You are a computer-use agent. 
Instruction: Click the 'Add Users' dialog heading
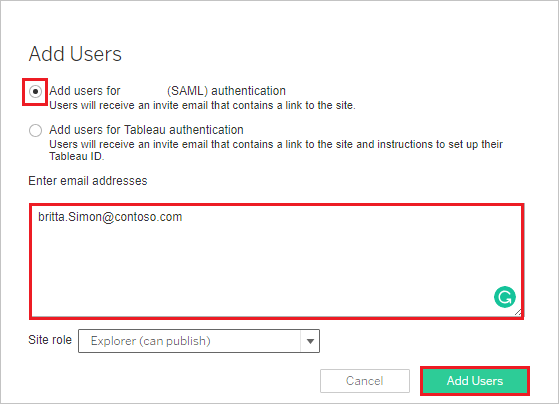pos(75,54)
